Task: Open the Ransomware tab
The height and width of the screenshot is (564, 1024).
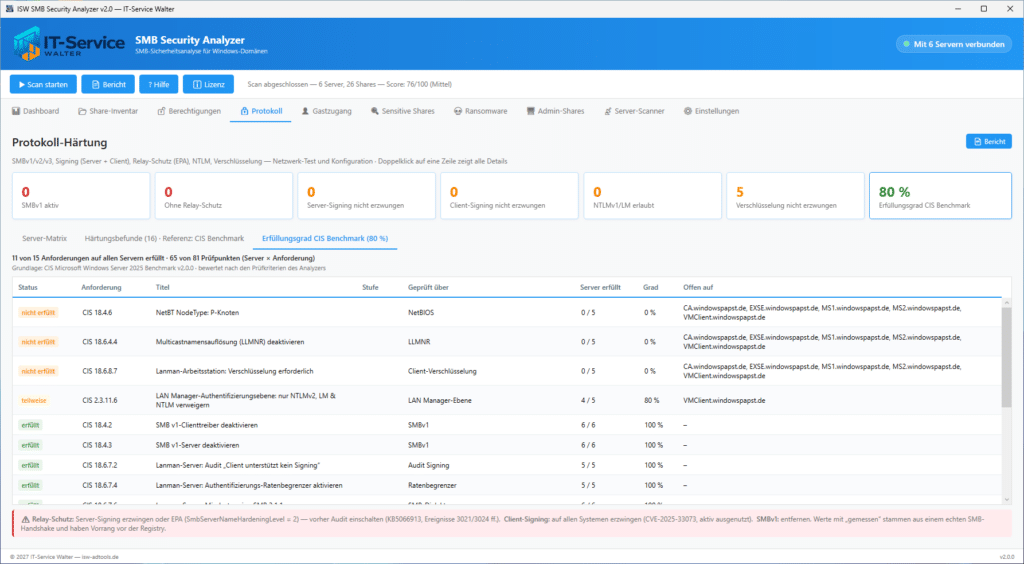Action: [481, 111]
